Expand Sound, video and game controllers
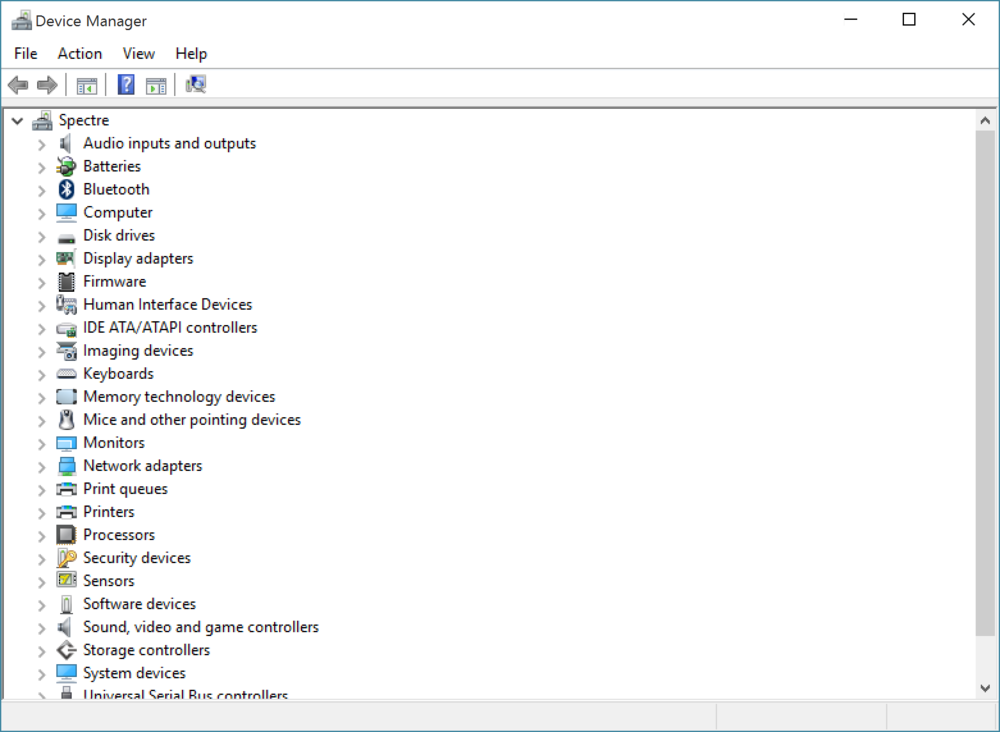This screenshot has width=1000, height=732. pyautogui.click(x=41, y=627)
